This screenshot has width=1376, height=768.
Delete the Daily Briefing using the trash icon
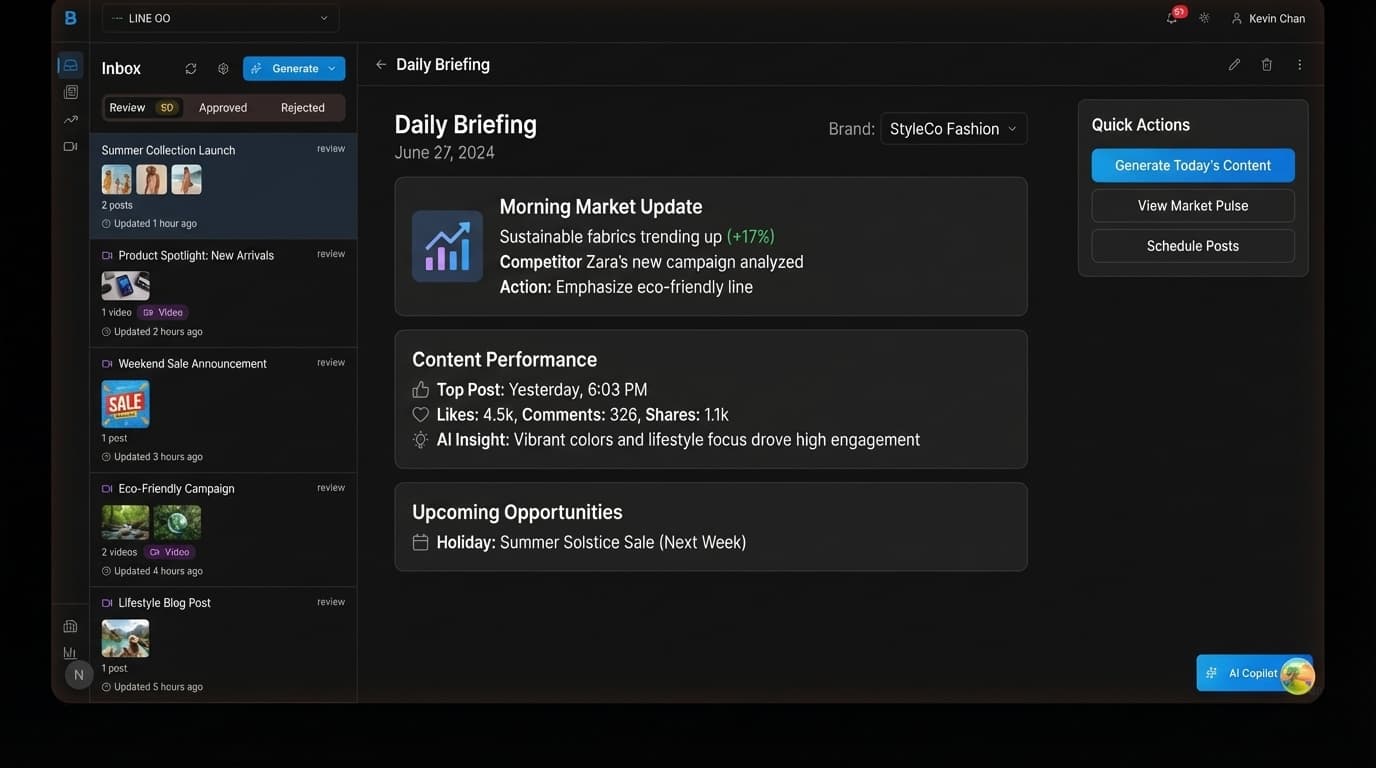[1266, 63]
